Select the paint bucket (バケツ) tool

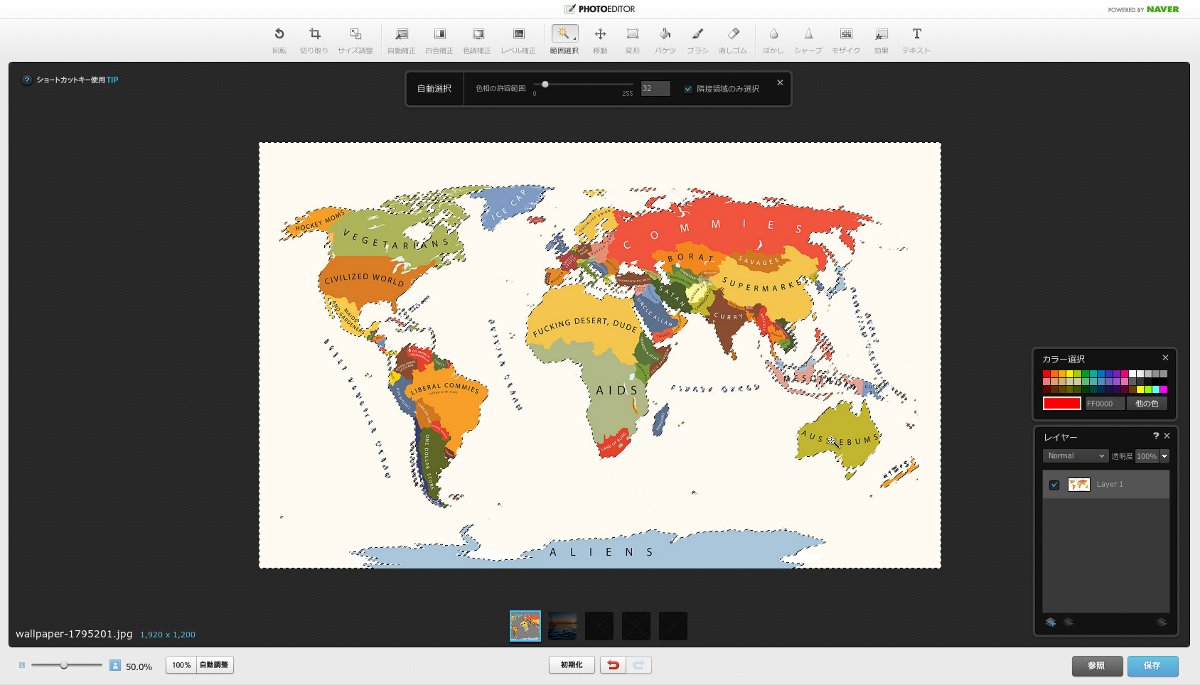coord(665,39)
